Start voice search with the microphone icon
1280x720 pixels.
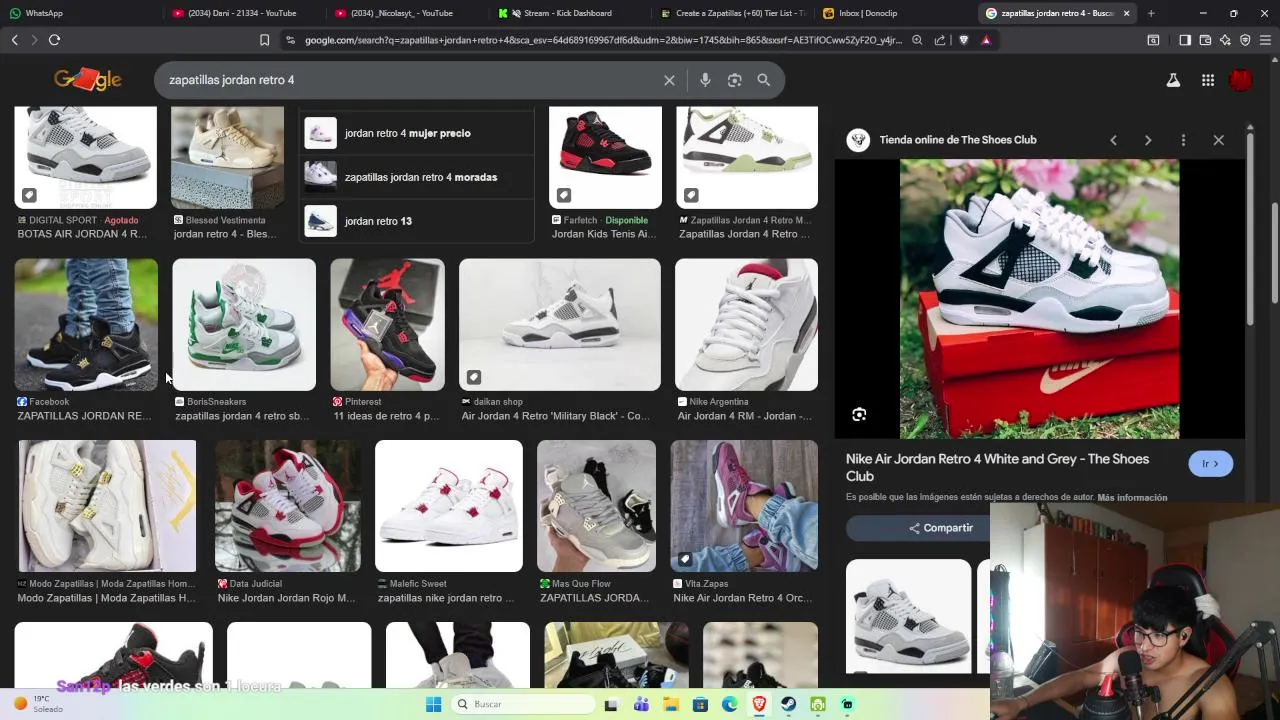705,80
